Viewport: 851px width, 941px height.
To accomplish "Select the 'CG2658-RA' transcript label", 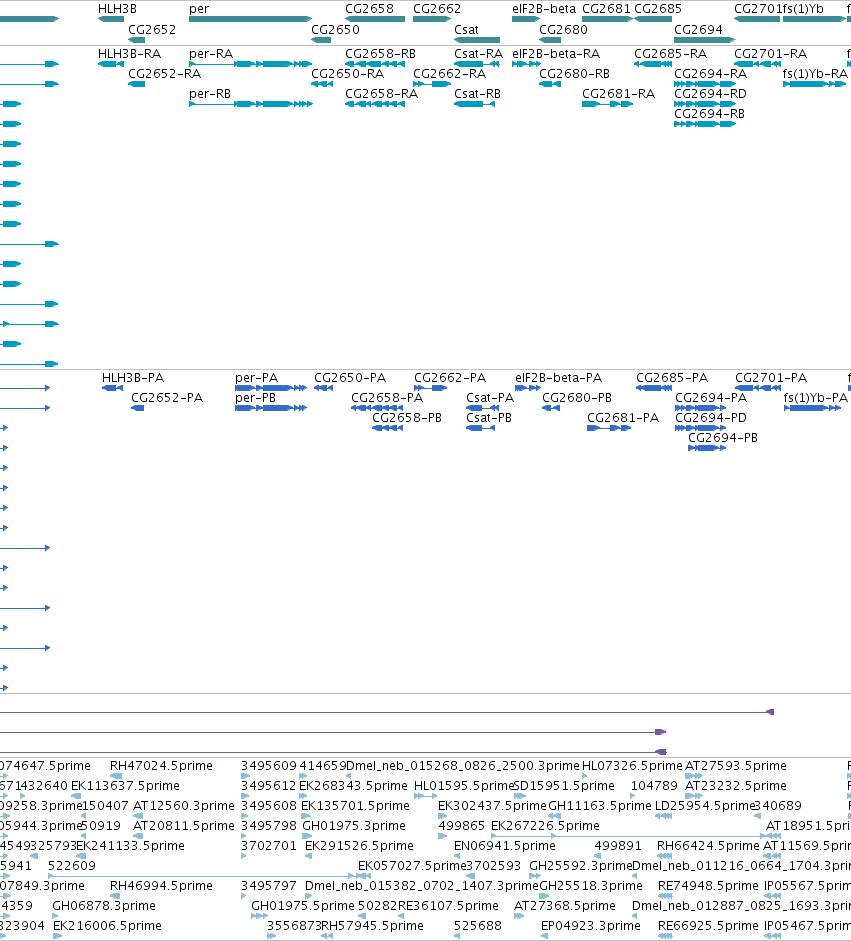I will (381, 94).
